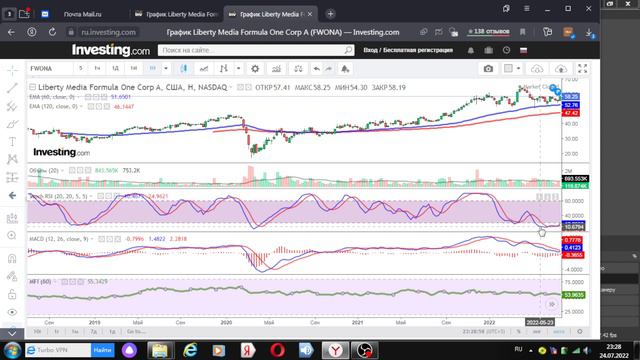Toggle visibility of EMA 60 indicator

tap(88, 97)
